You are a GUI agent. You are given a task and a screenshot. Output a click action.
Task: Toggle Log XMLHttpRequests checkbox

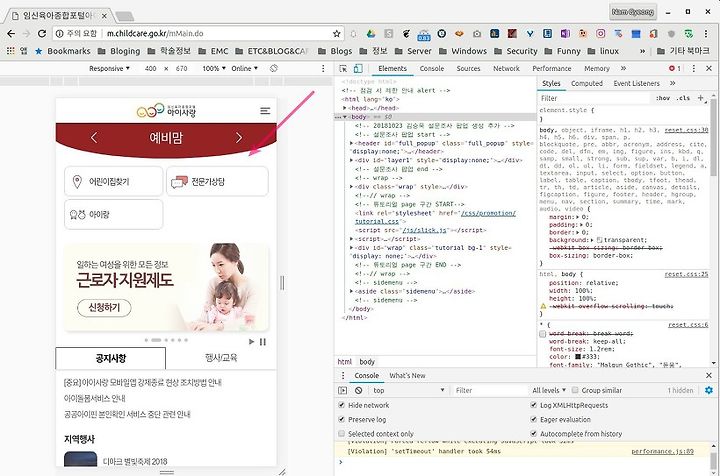[533, 405]
